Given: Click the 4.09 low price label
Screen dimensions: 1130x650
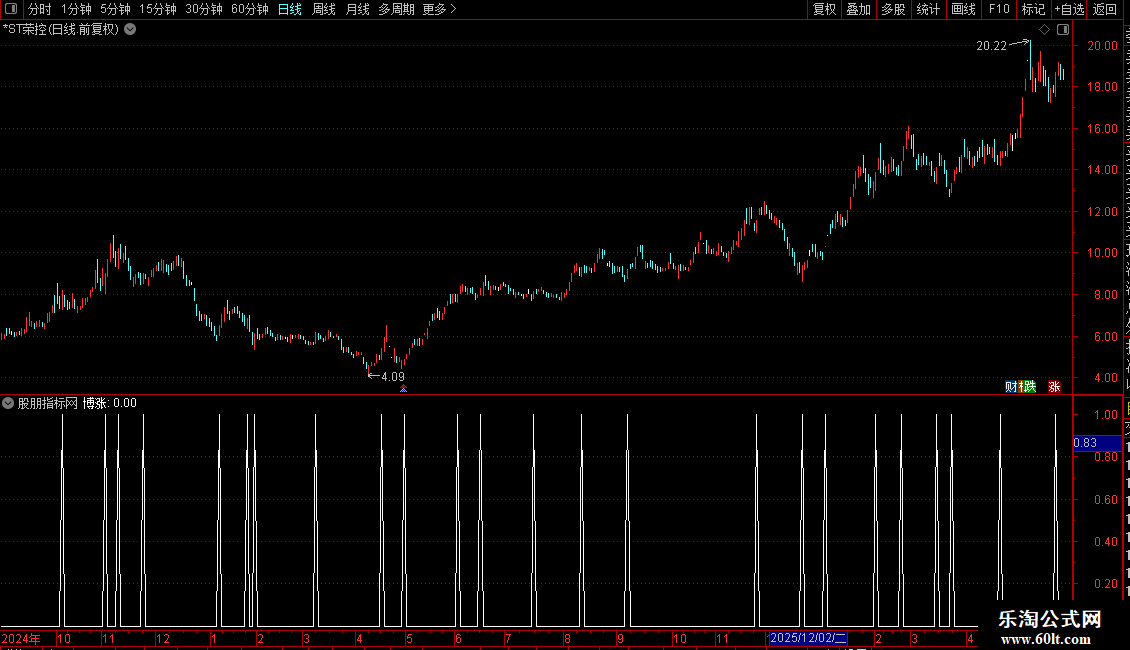Looking at the screenshot, I should pos(393,376).
